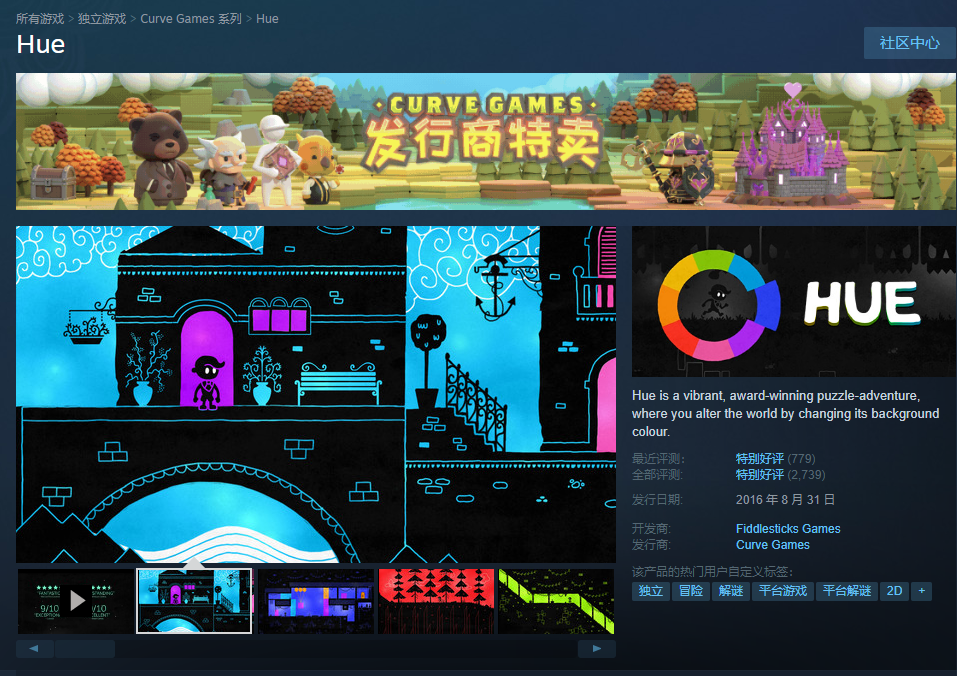Select the selected blue town screenshot thumbnail
Image resolution: width=957 pixels, height=676 pixels.
click(194, 601)
